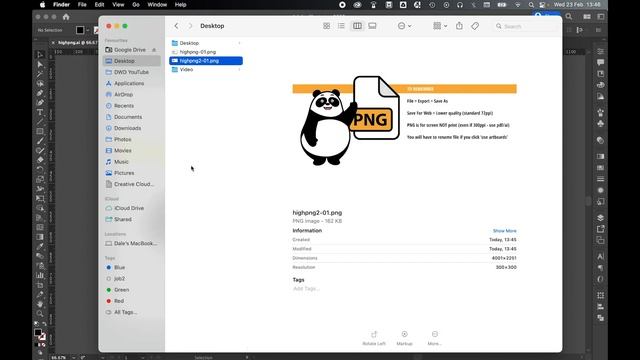640x360 pixels.
Task: Open Illustrator comments panel icon
Action: [x=600, y=62]
